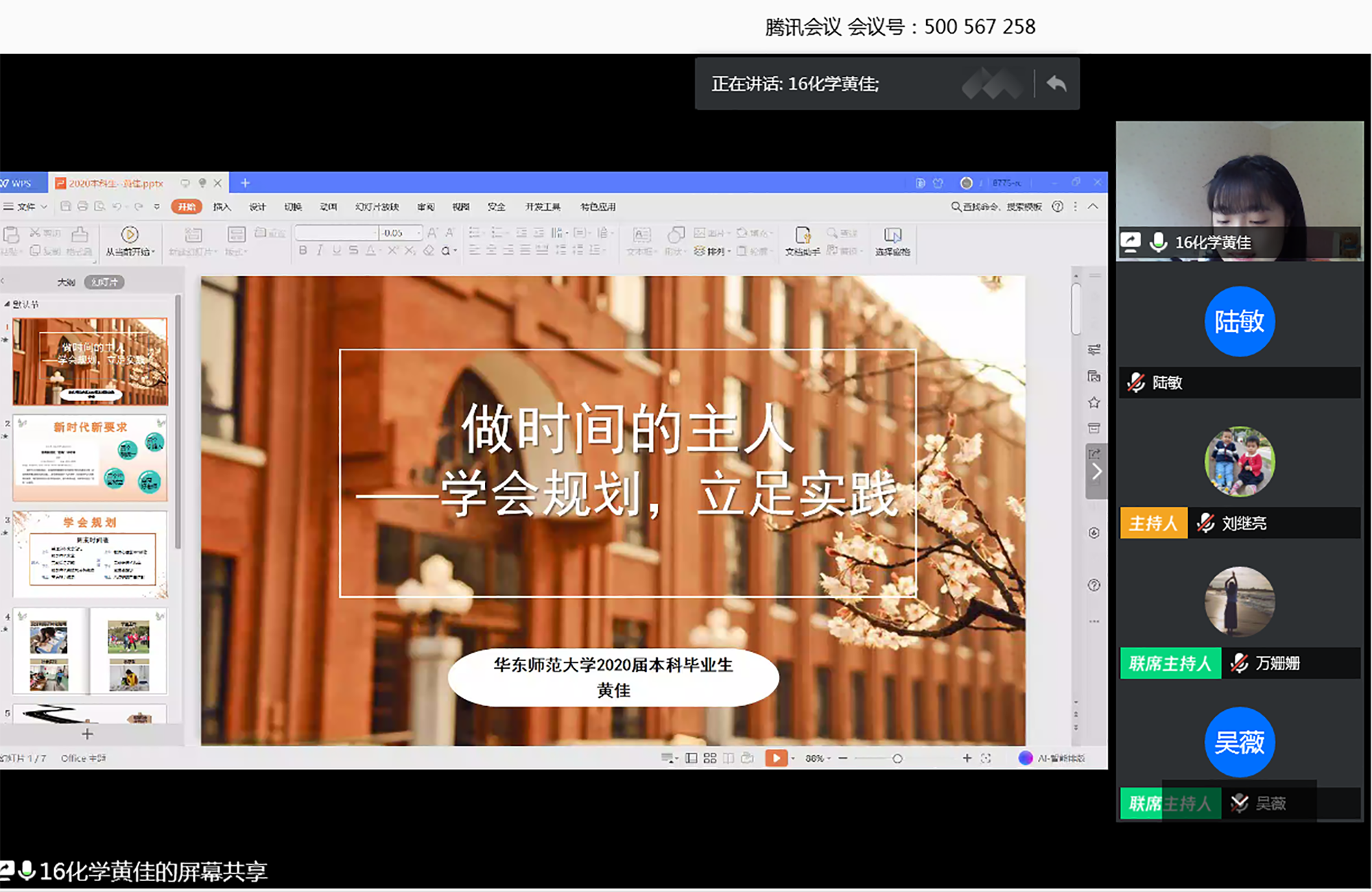Click the undo arrow icon
Image resolution: width=1372 pixels, height=892 pixels.
tap(117, 206)
